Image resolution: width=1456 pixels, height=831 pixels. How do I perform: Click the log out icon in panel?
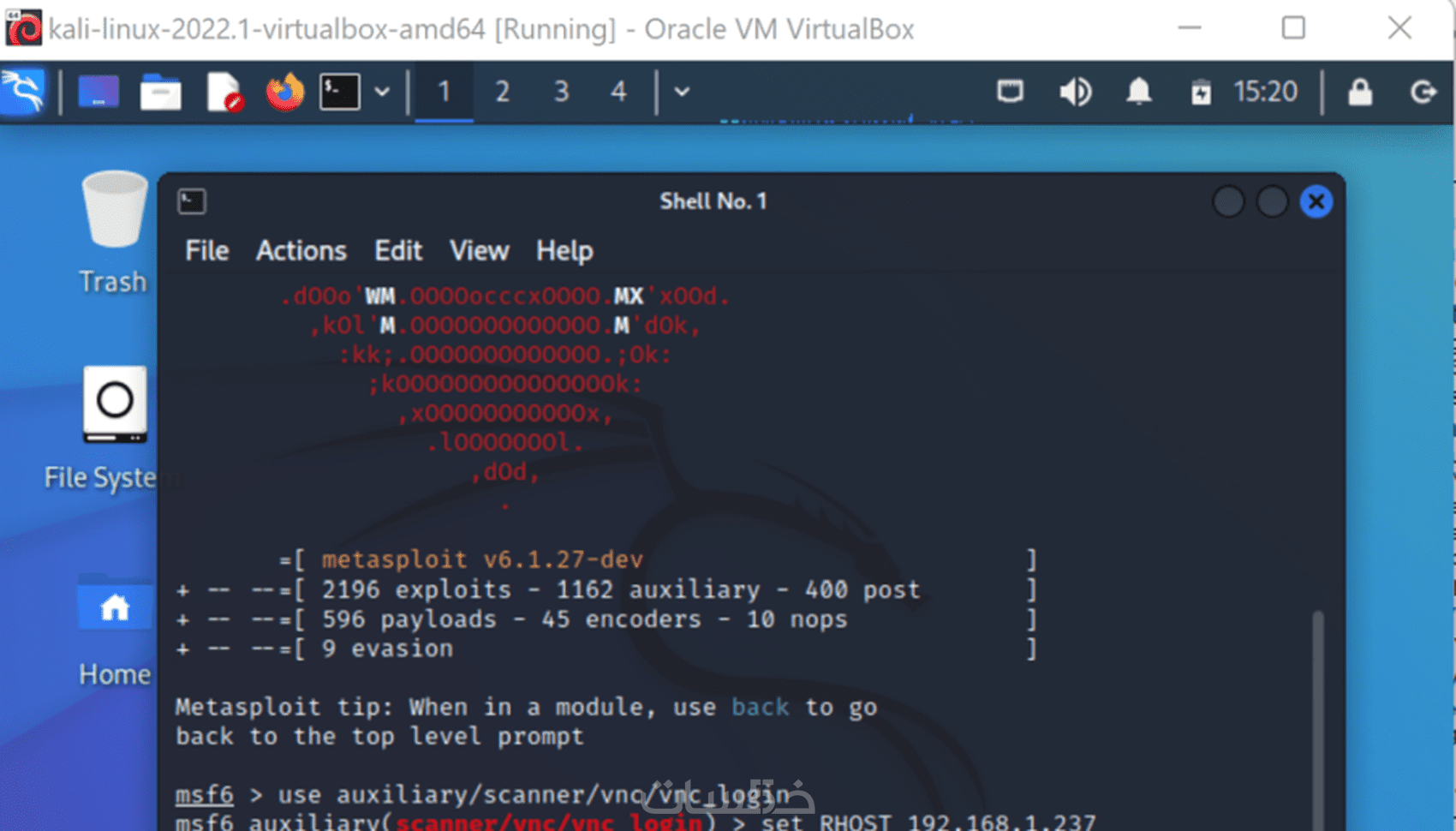tap(1423, 92)
